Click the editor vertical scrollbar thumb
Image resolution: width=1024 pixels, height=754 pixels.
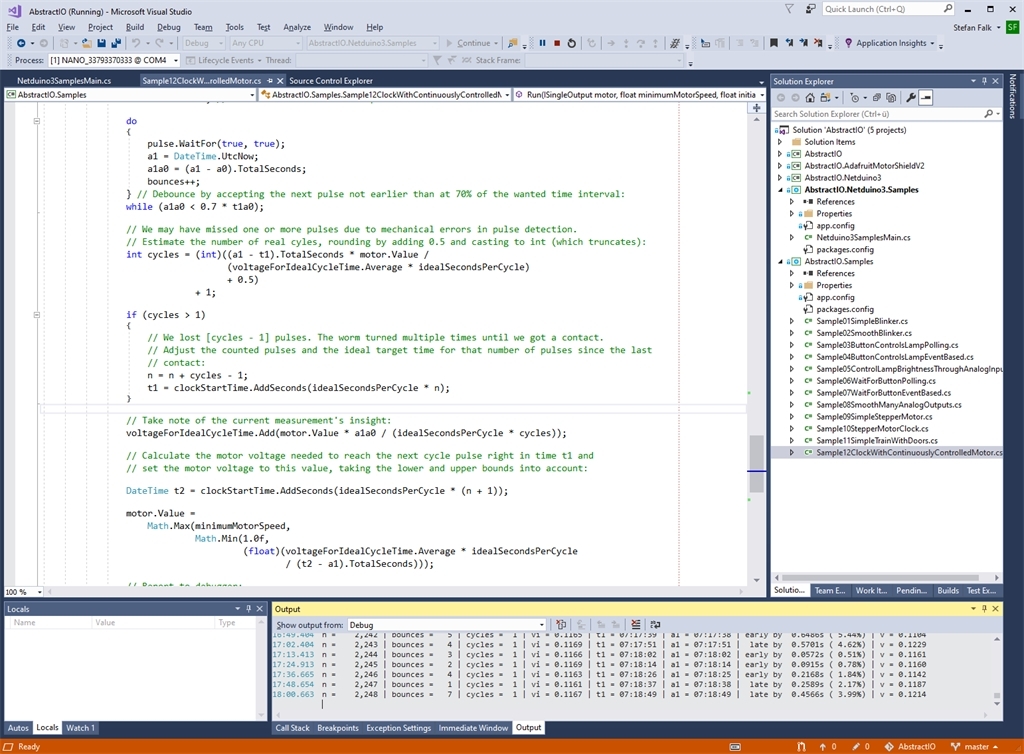point(756,463)
